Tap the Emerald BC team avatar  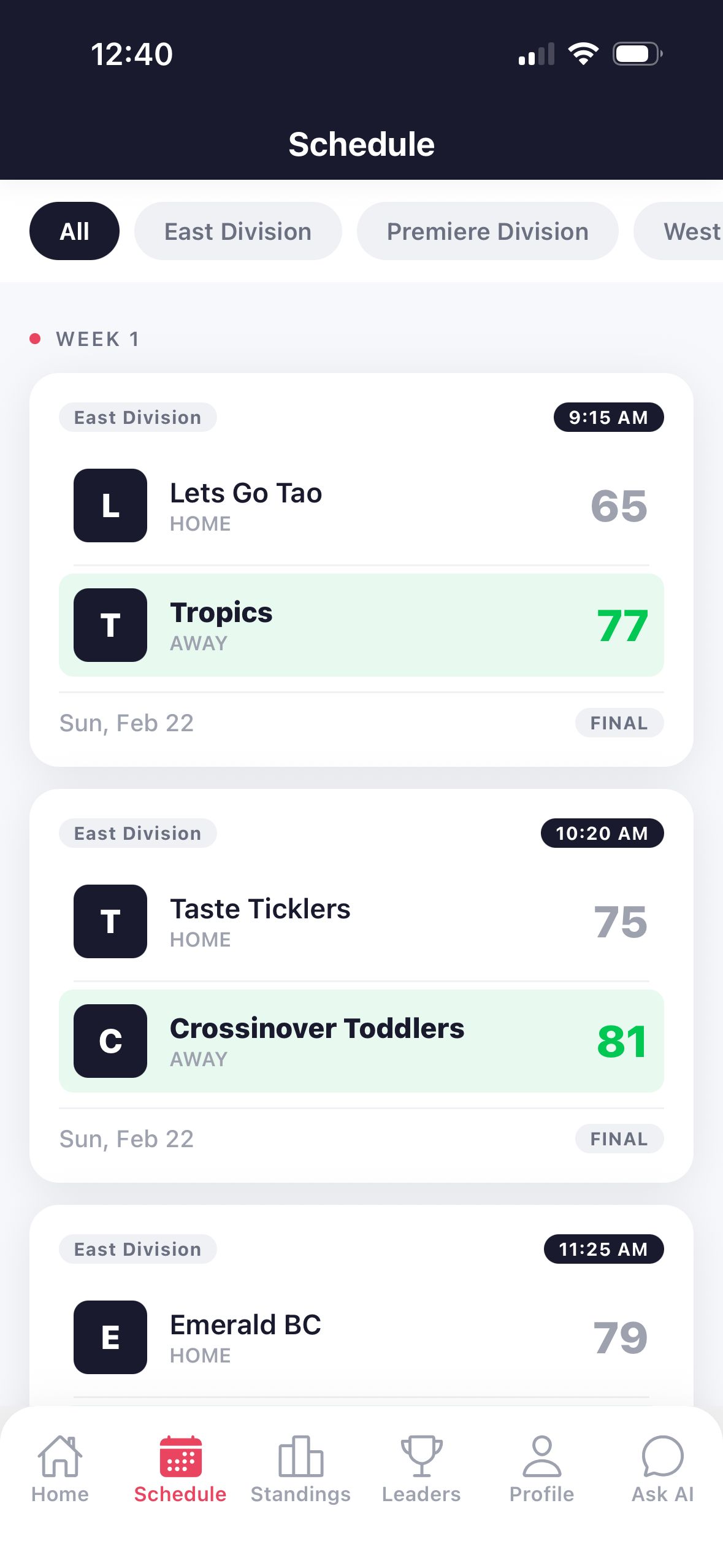pyautogui.click(x=110, y=1337)
